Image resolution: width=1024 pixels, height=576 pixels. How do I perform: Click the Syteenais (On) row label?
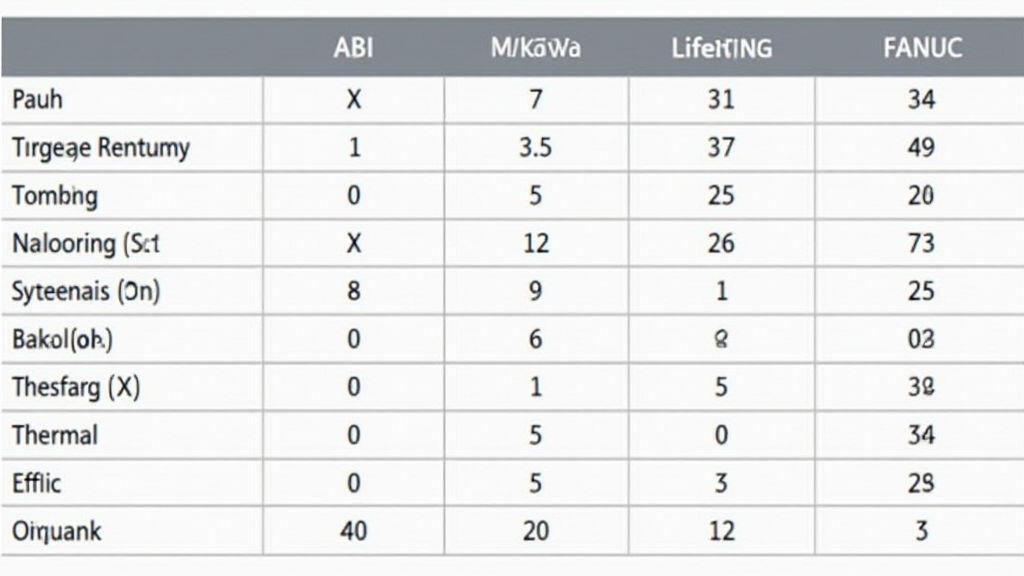pos(85,291)
